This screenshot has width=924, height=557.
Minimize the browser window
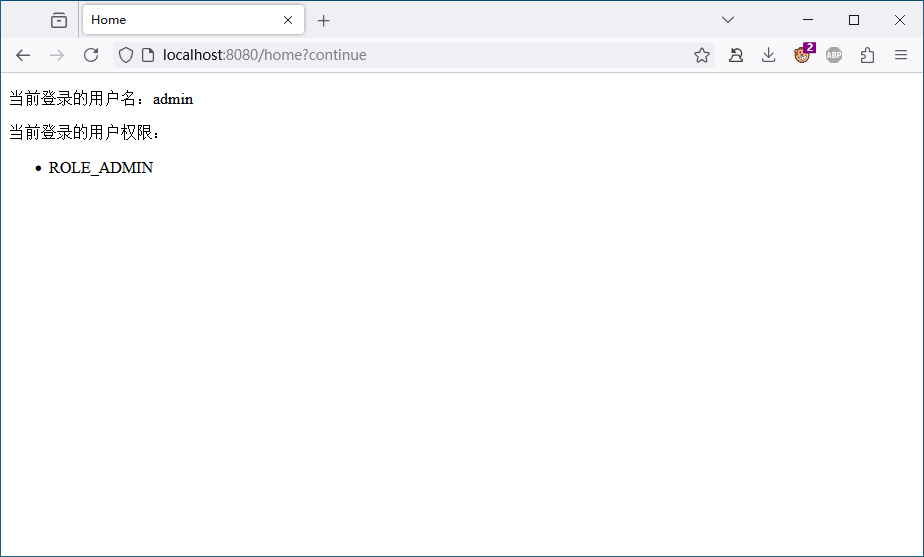[x=808, y=20]
